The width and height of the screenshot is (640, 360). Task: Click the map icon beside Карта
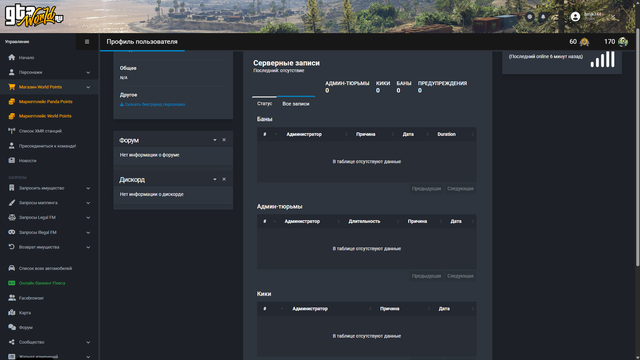11,313
